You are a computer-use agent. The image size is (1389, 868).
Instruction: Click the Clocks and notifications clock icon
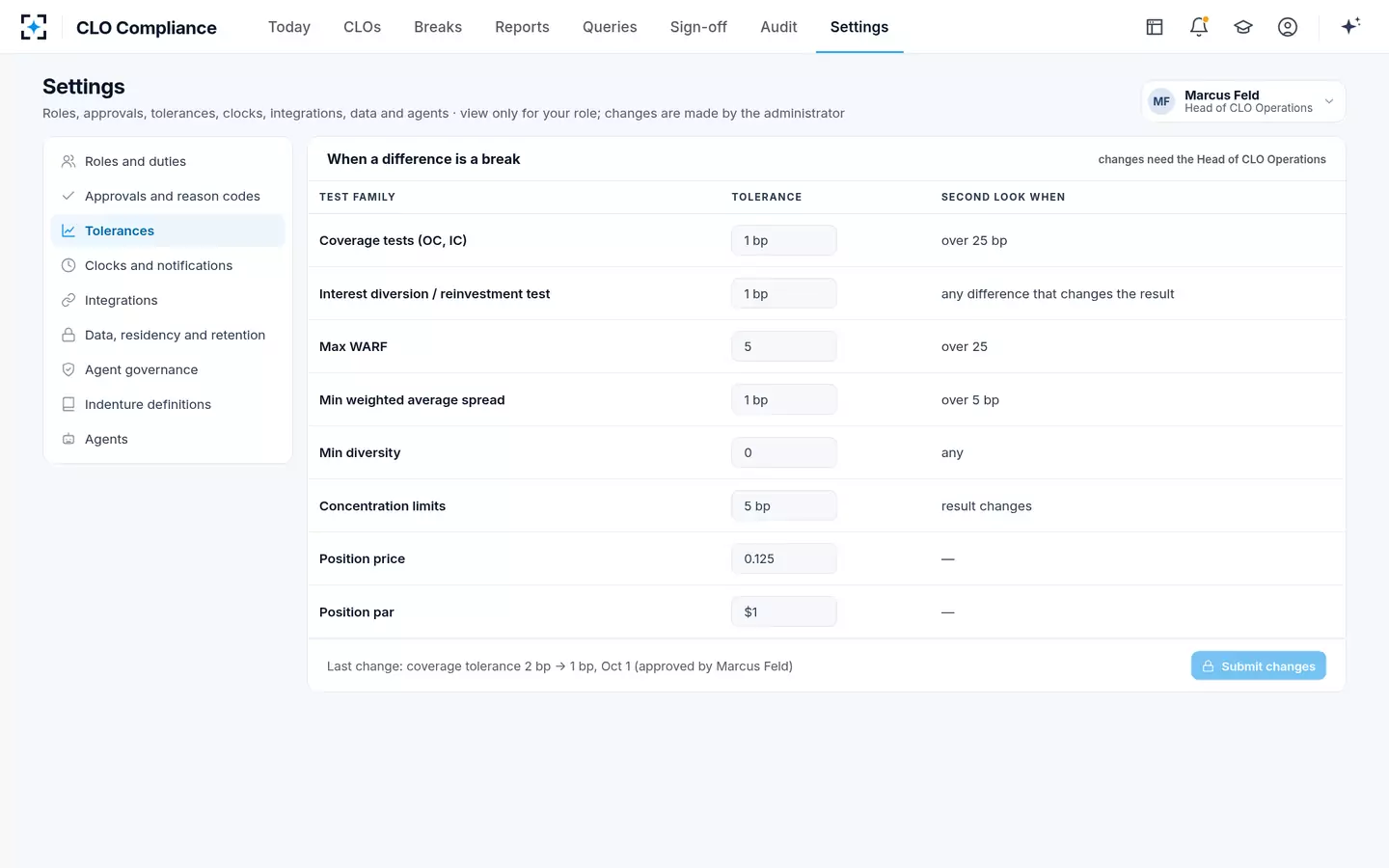[x=68, y=265]
